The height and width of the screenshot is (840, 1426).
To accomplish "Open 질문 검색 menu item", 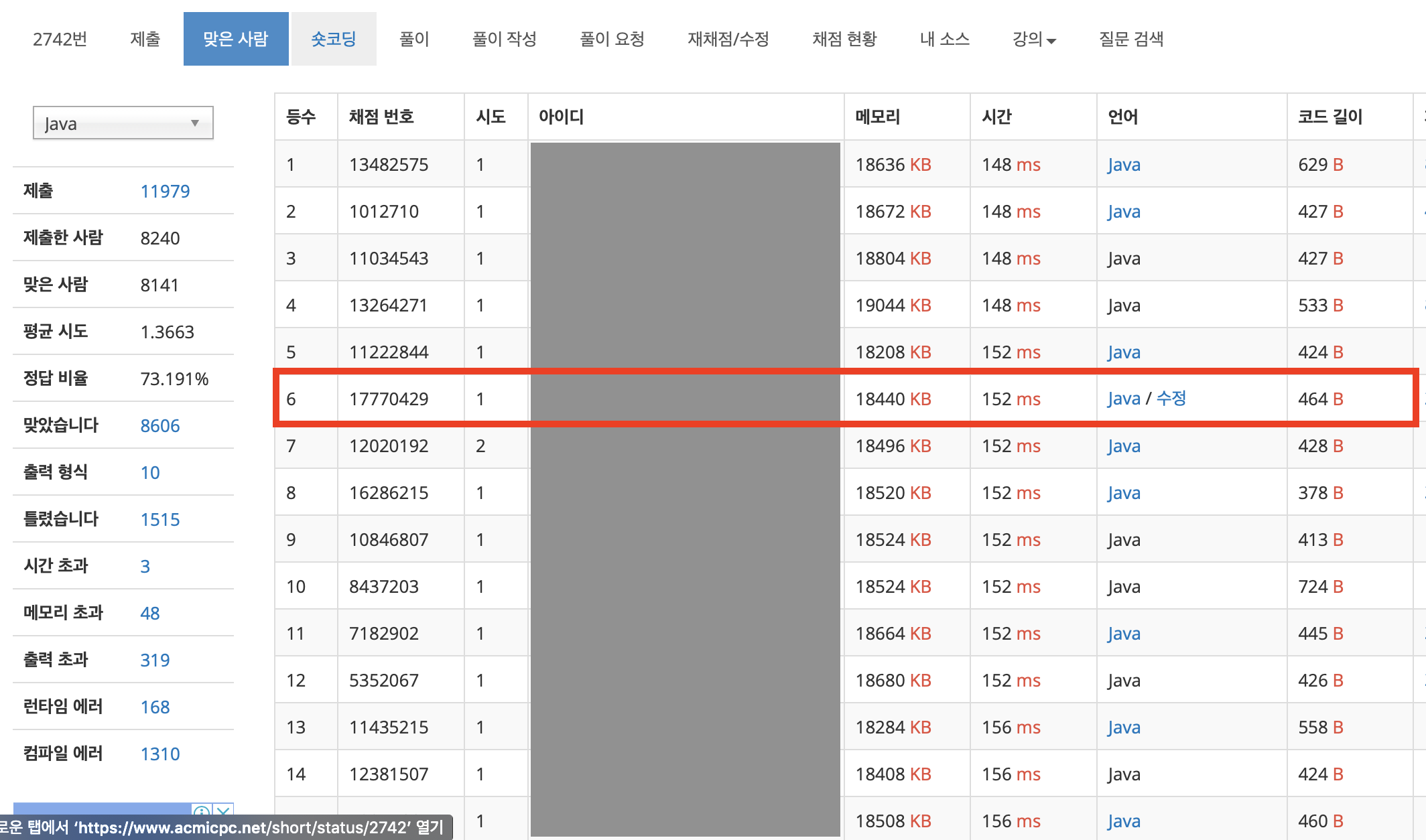I will (x=1131, y=40).
